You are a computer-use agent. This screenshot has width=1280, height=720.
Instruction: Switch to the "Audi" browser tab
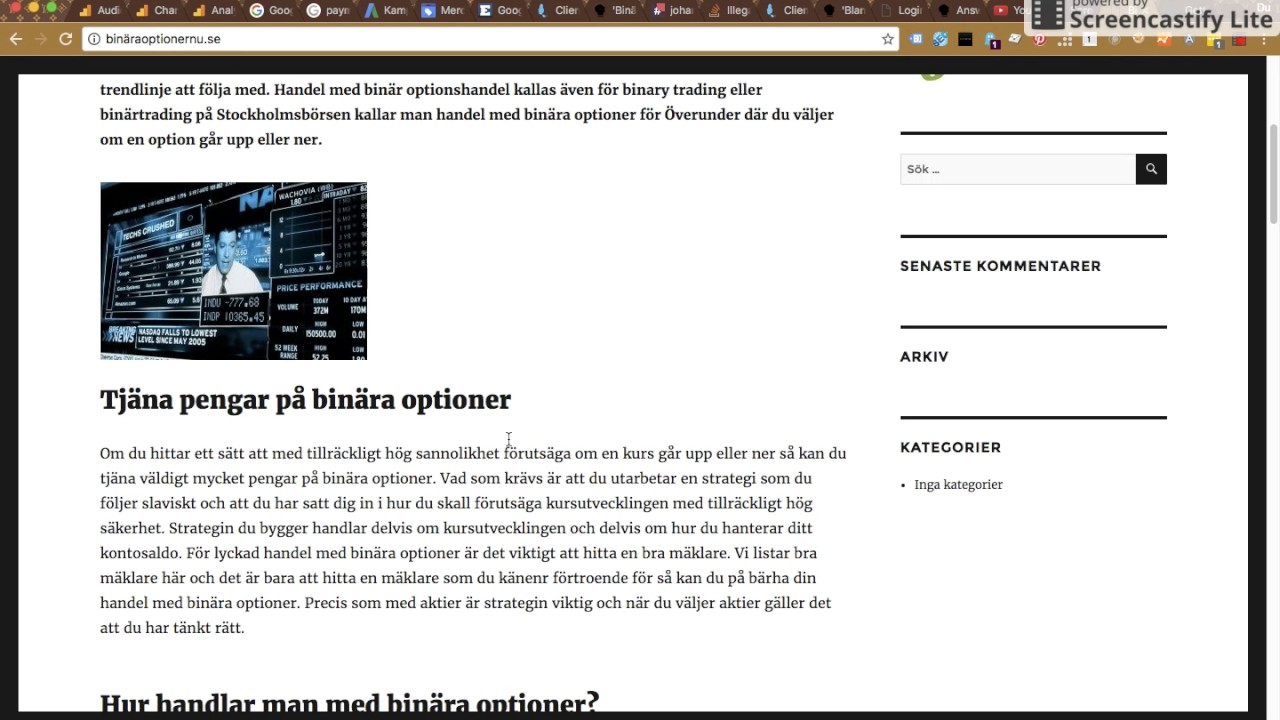[x=99, y=11]
